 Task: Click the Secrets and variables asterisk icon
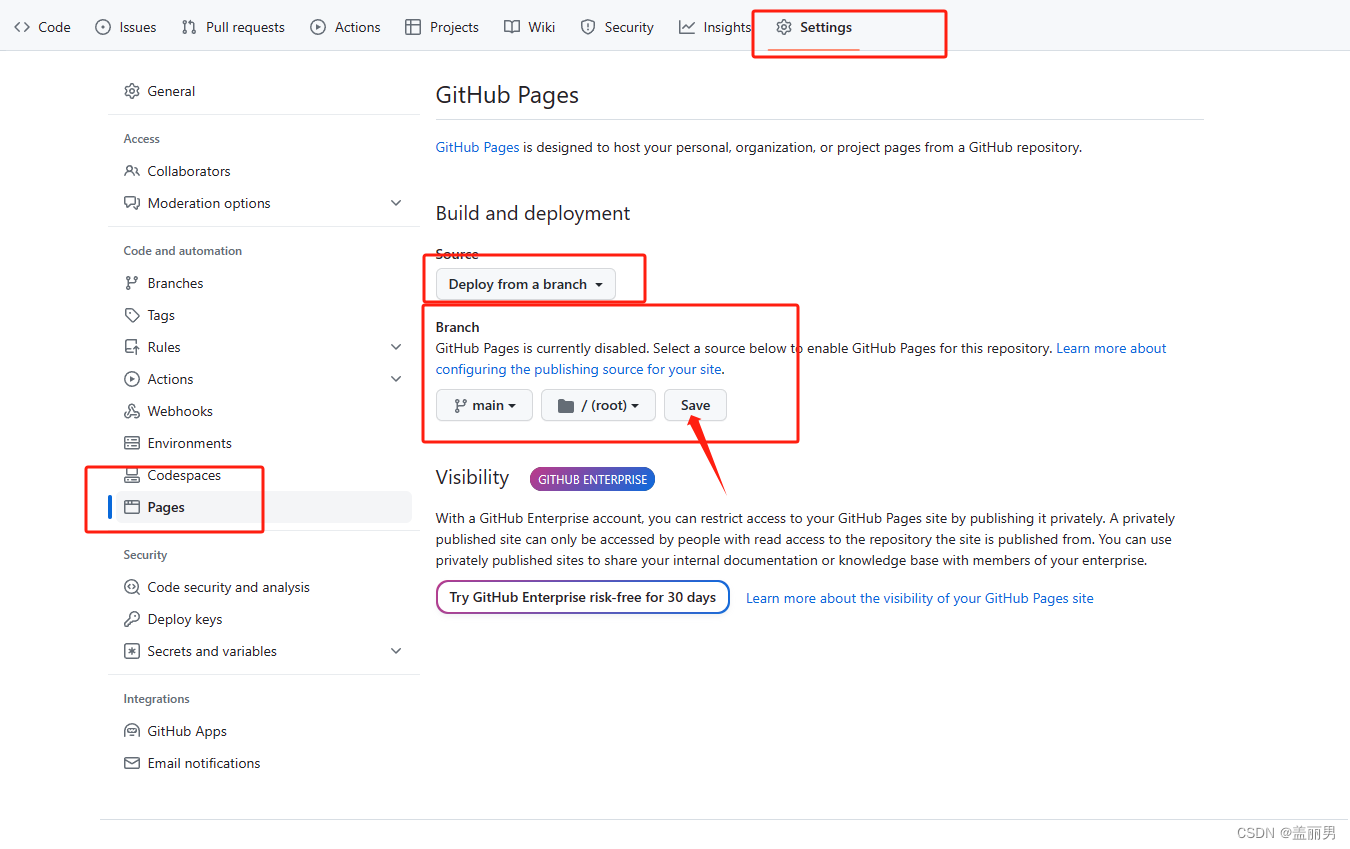(x=132, y=651)
